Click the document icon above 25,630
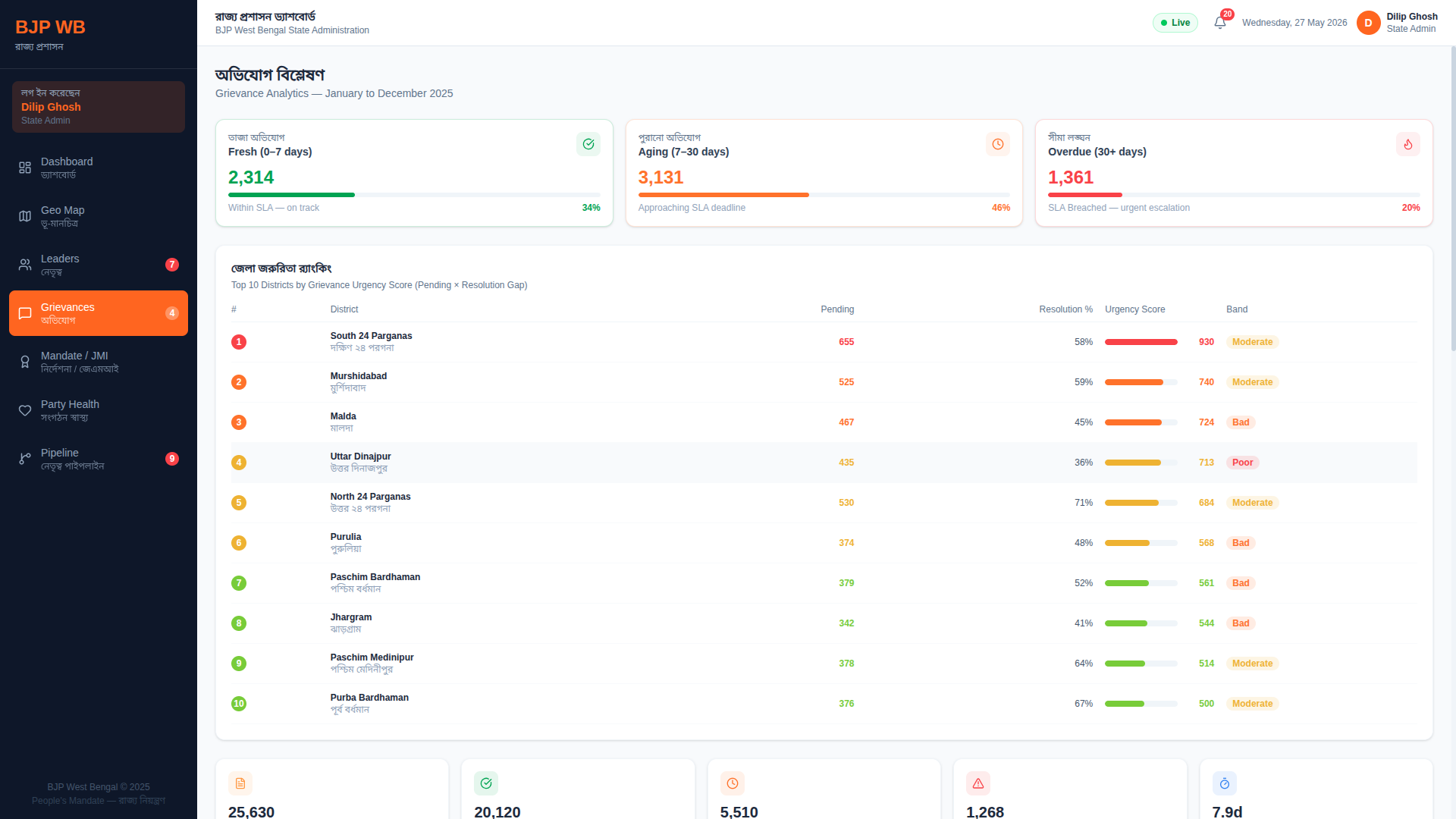The image size is (1456, 819). [240, 783]
